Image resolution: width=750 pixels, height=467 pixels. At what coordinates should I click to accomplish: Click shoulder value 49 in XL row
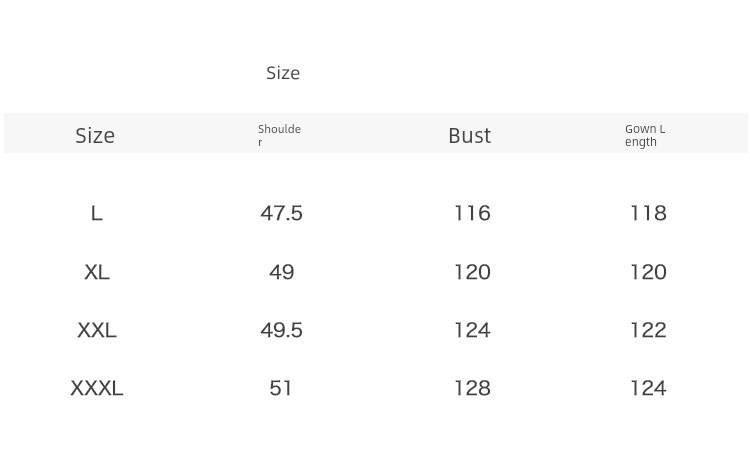(x=281, y=272)
